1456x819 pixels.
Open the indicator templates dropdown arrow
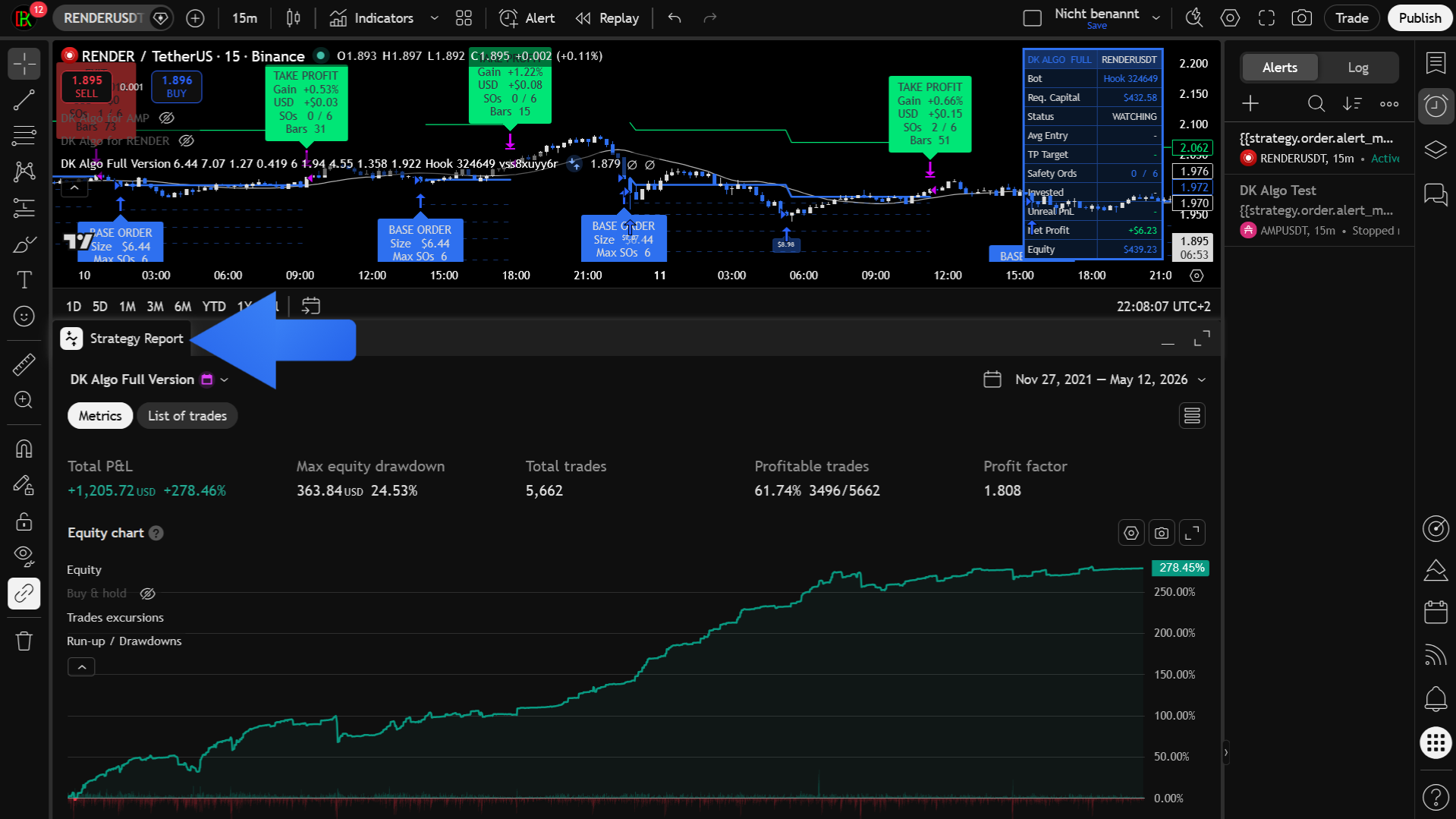[434, 18]
